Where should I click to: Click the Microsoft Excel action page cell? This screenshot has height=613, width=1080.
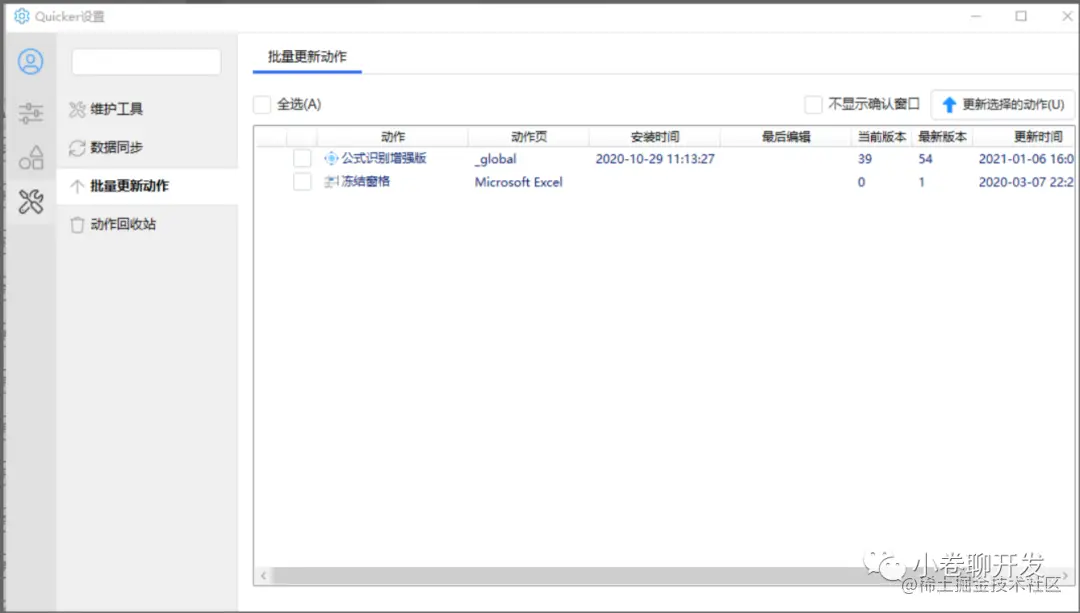[519, 183]
